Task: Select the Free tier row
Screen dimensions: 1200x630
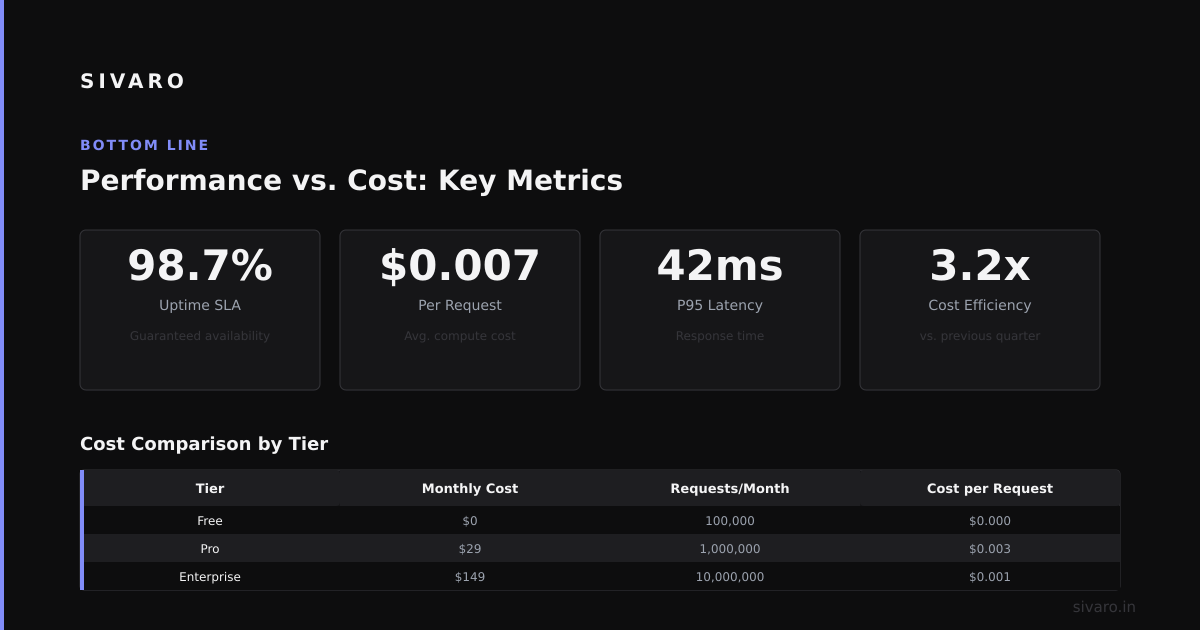Action: (602, 521)
